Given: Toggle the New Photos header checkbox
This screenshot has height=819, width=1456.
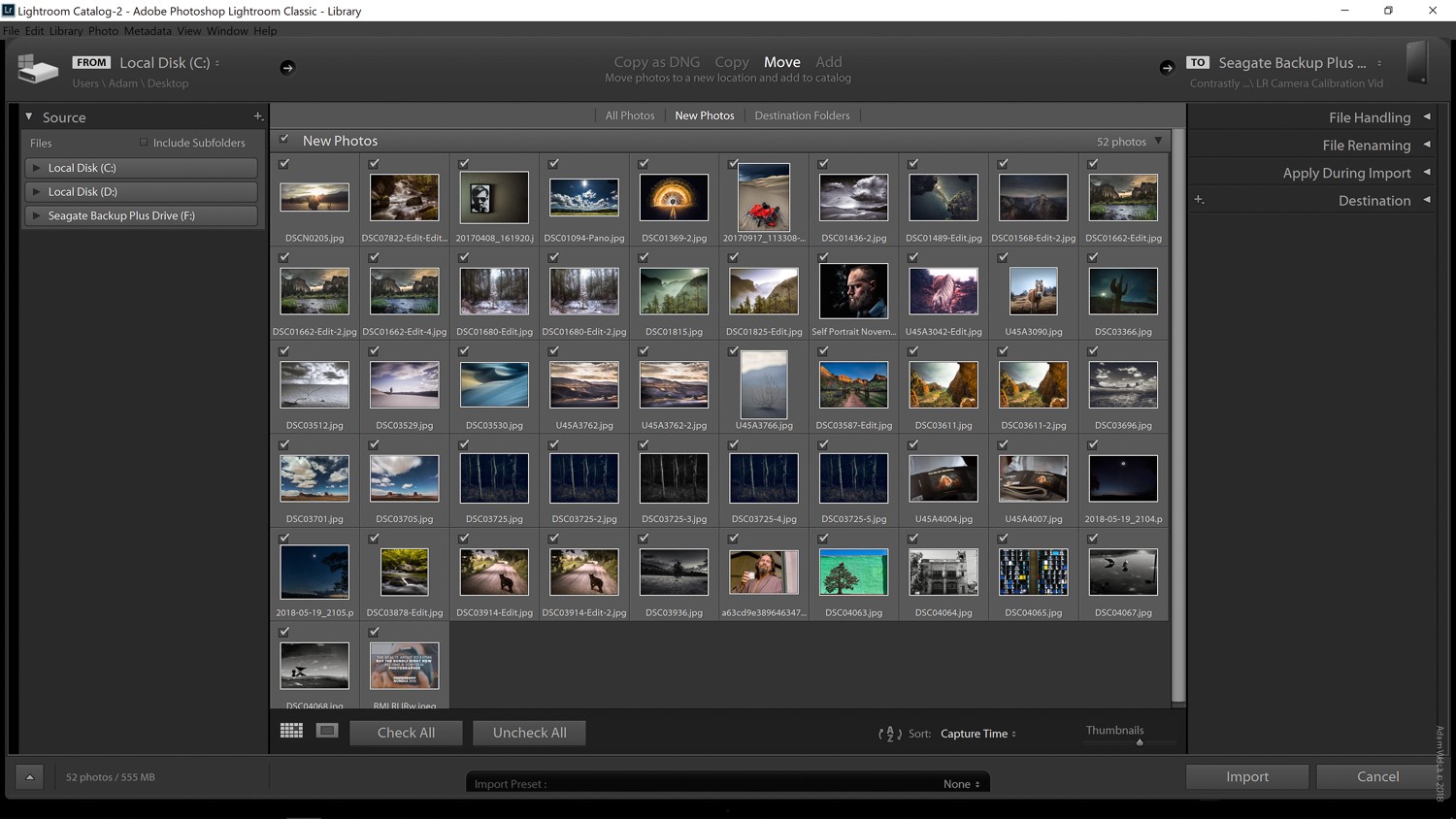Looking at the screenshot, I should click(x=284, y=139).
